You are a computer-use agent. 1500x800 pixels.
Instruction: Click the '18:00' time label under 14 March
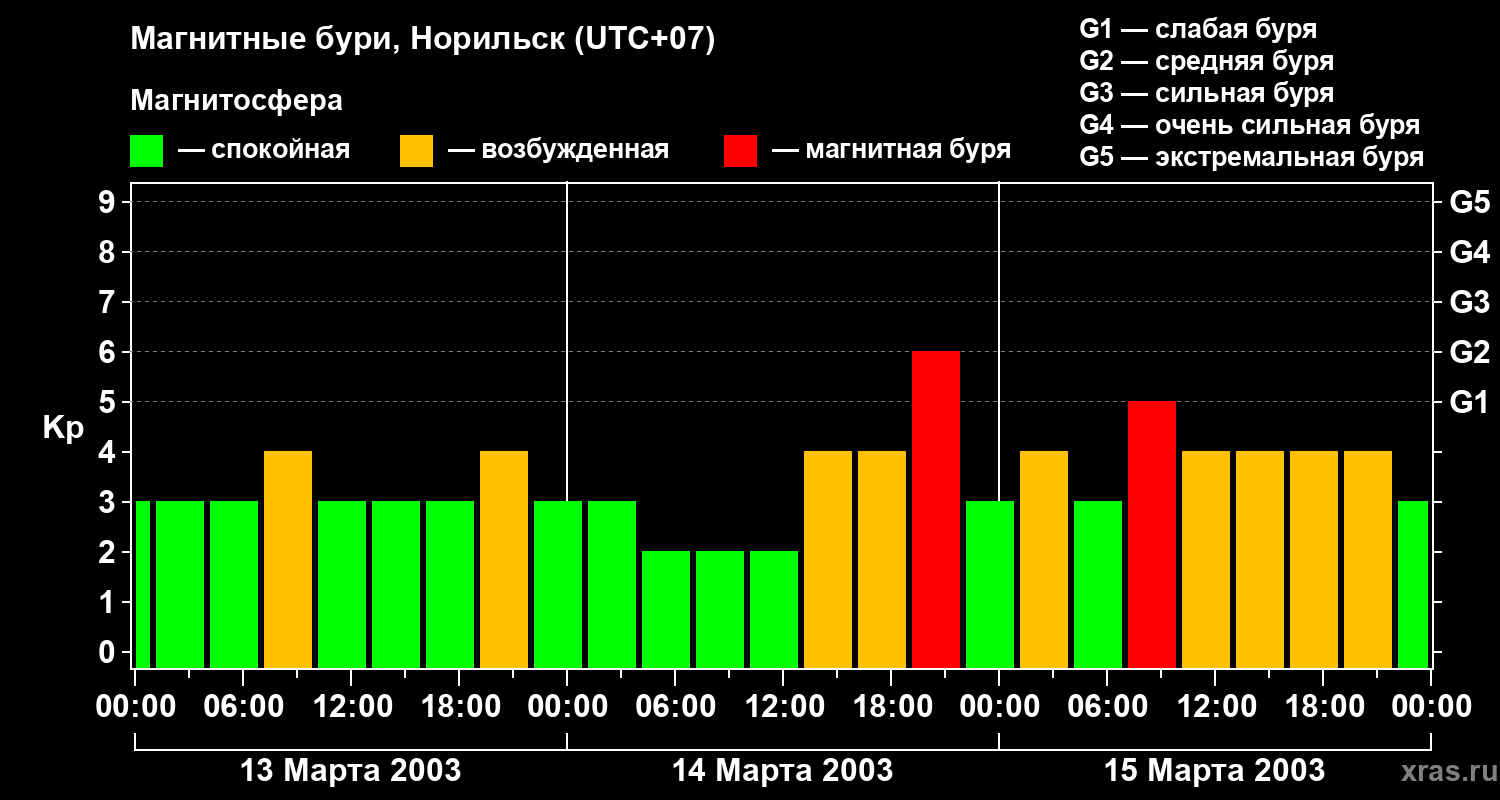[891, 707]
